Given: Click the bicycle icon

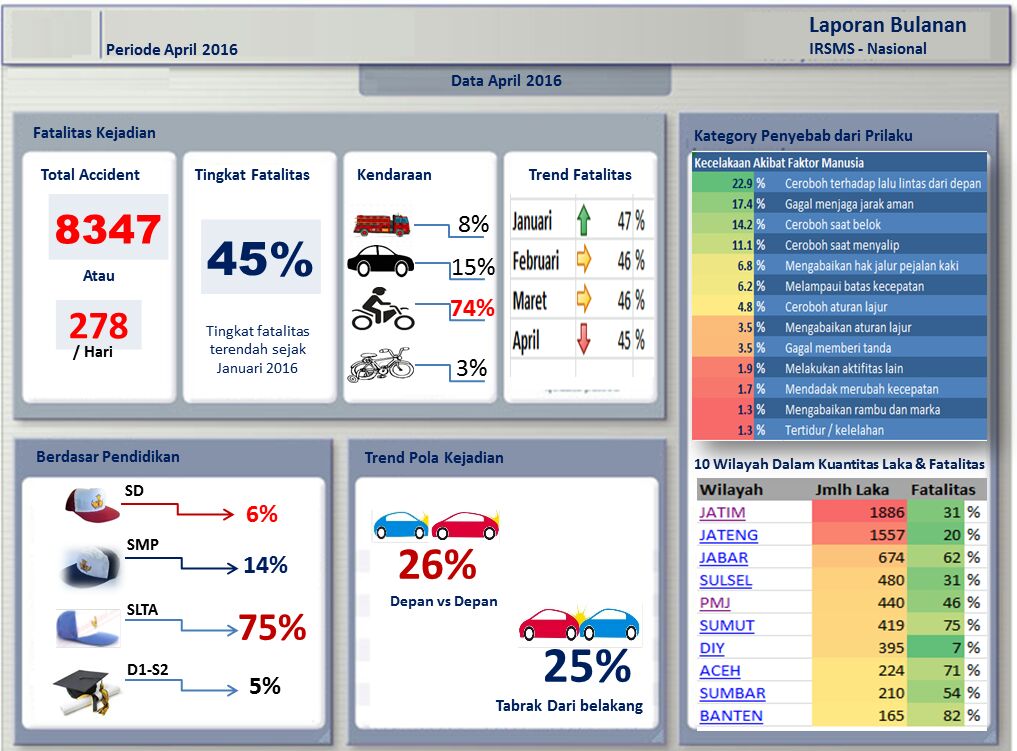Looking at the screenshot, I should point(380,364).
